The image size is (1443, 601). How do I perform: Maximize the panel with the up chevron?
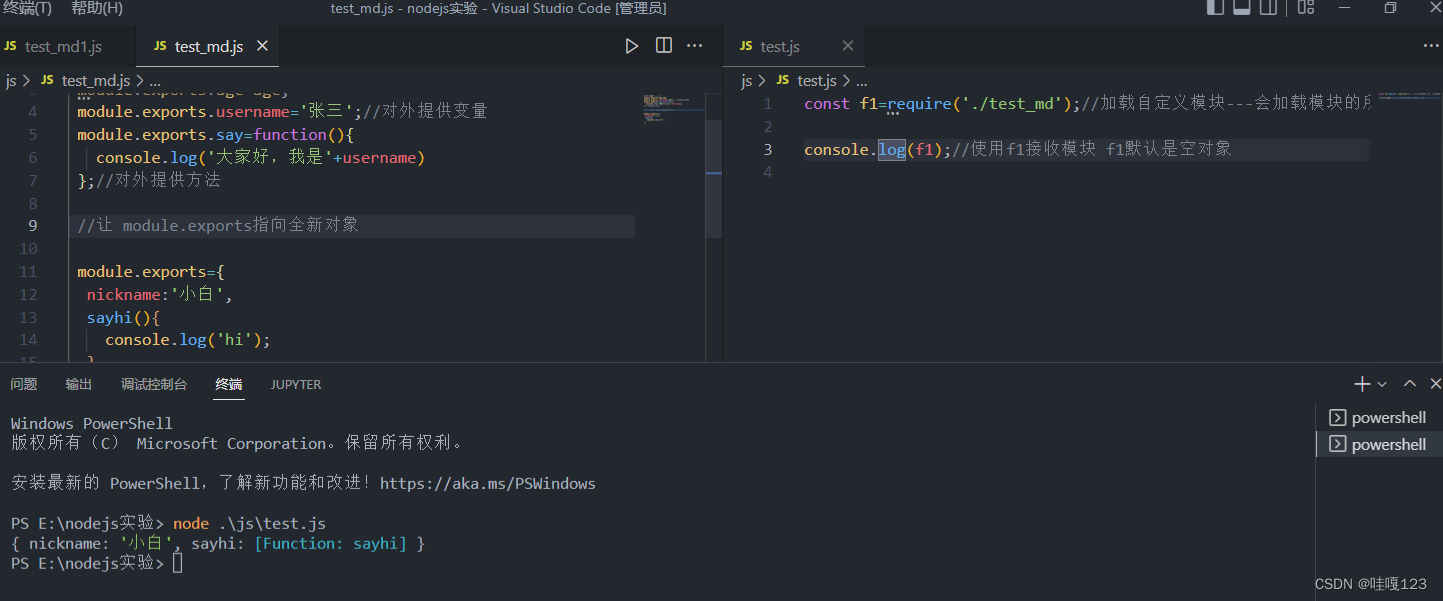(1410, 384)
